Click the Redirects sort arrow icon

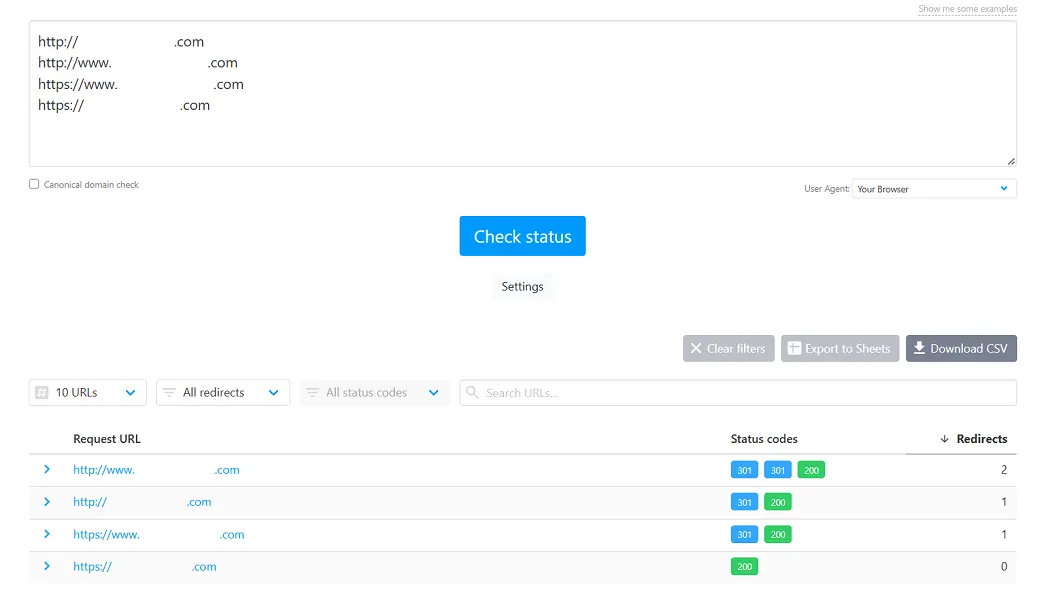944,439
